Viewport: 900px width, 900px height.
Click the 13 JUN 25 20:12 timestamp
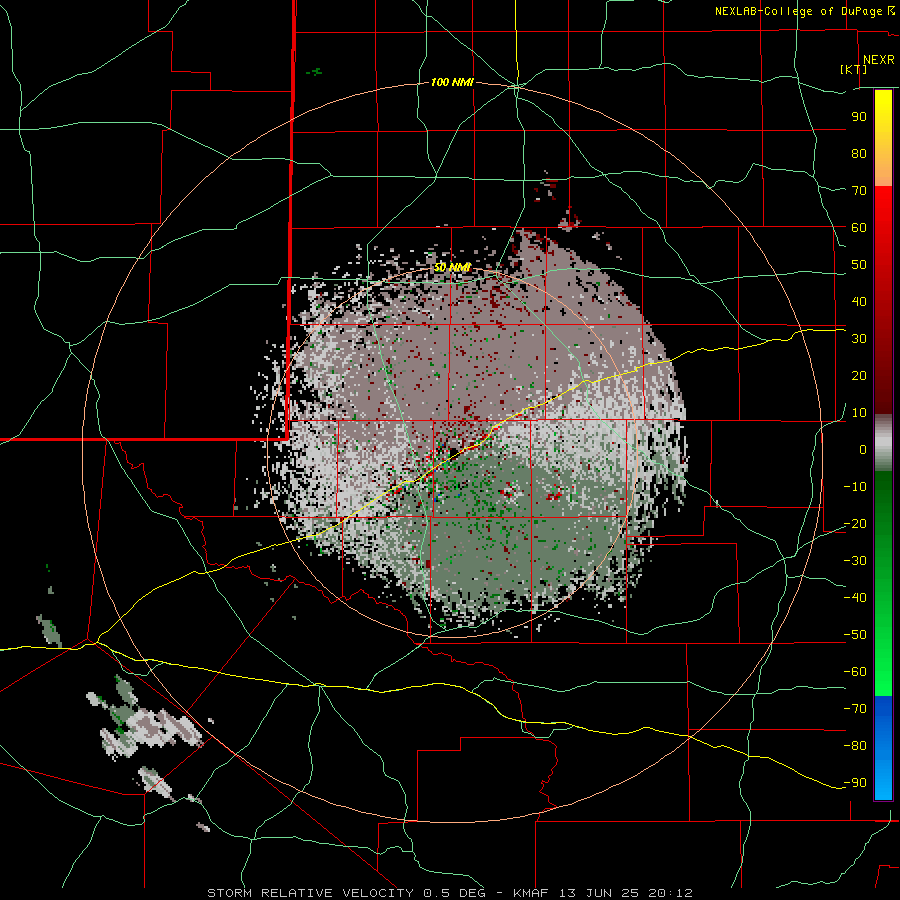(626, 893)
